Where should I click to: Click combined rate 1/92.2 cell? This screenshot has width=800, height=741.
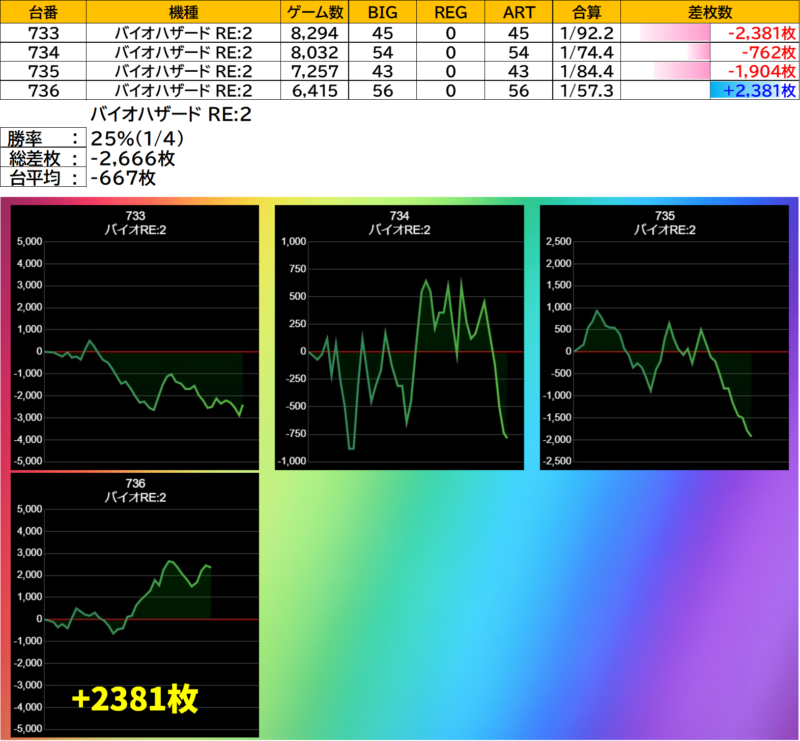[x=586, y=33]
